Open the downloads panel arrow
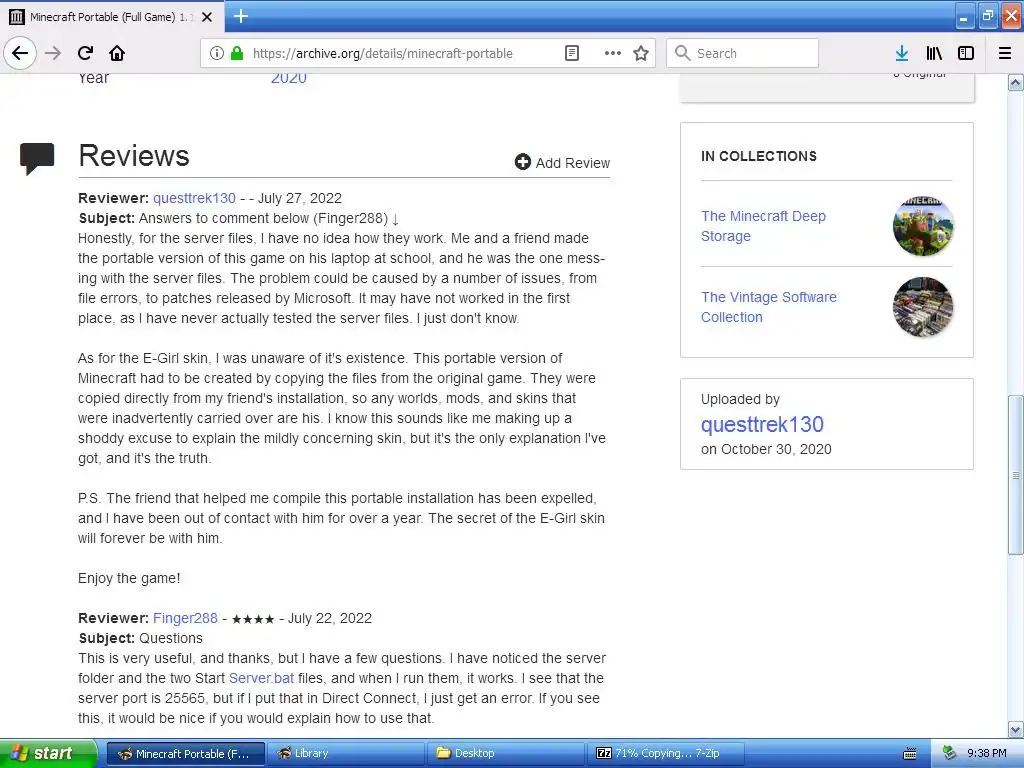The height and width of the screenshot is (768, 1024). (902, 53)
